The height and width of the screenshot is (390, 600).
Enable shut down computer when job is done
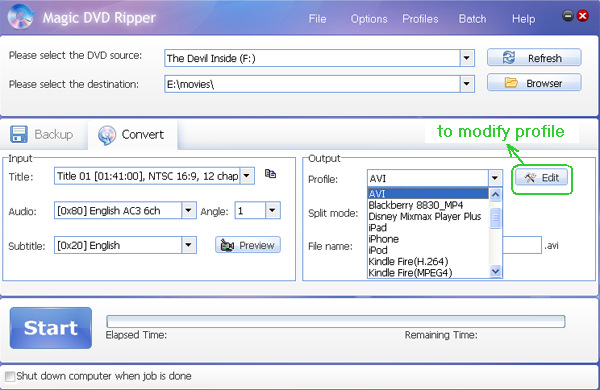(x=10, y=376)
